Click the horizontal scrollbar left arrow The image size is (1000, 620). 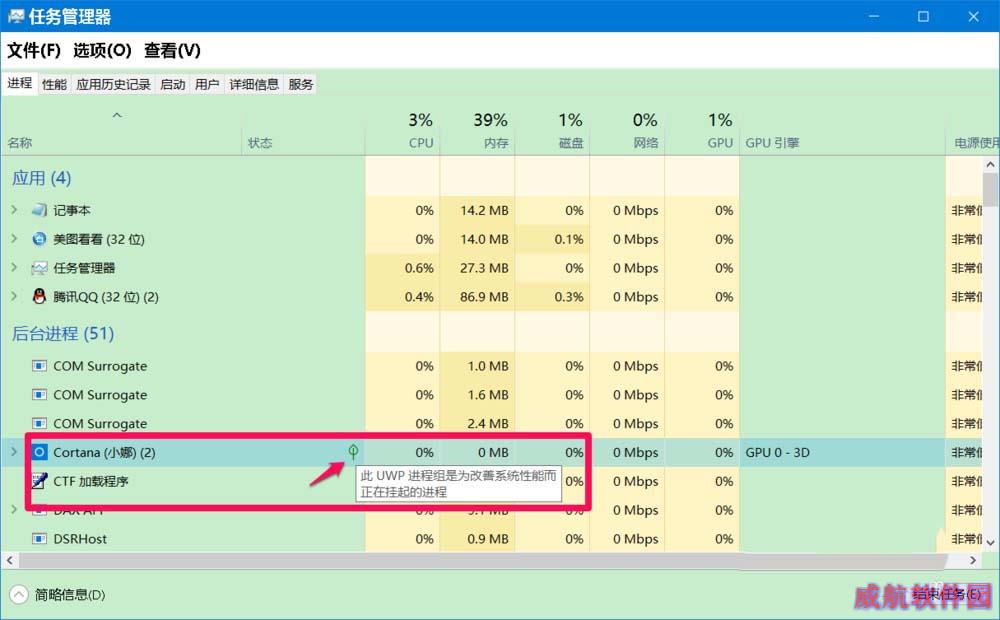coord(9,560)
